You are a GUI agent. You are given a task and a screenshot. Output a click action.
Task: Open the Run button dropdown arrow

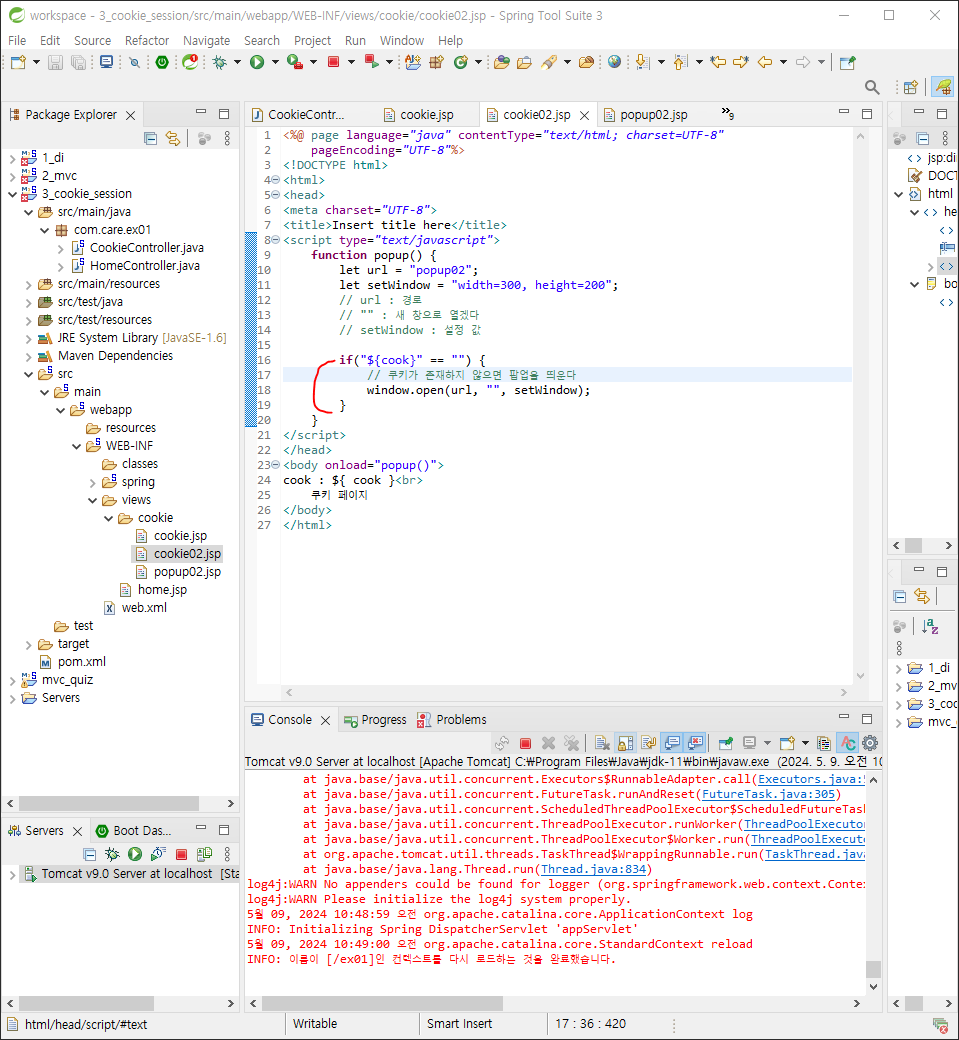275,62
